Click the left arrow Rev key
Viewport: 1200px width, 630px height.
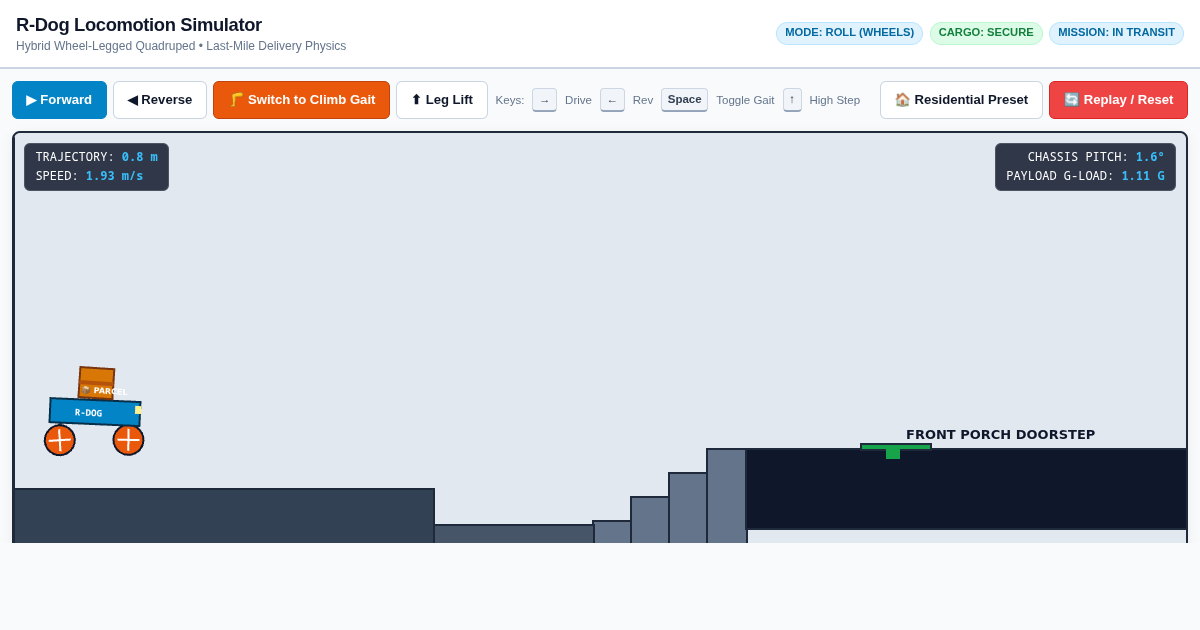point(612,100)
